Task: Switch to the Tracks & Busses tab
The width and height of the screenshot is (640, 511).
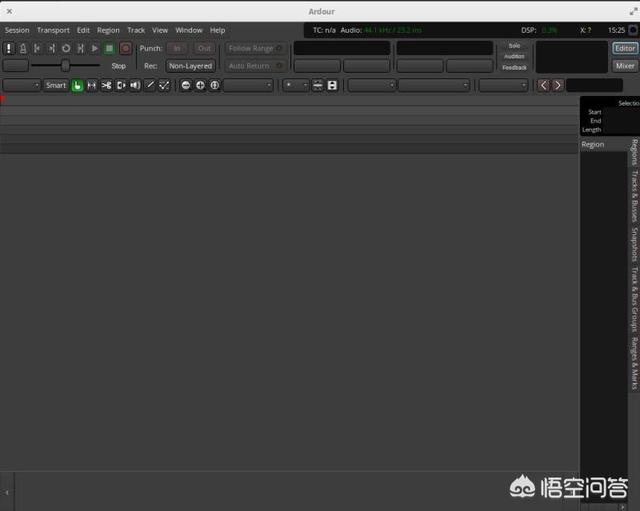Action: pos(634,195)
